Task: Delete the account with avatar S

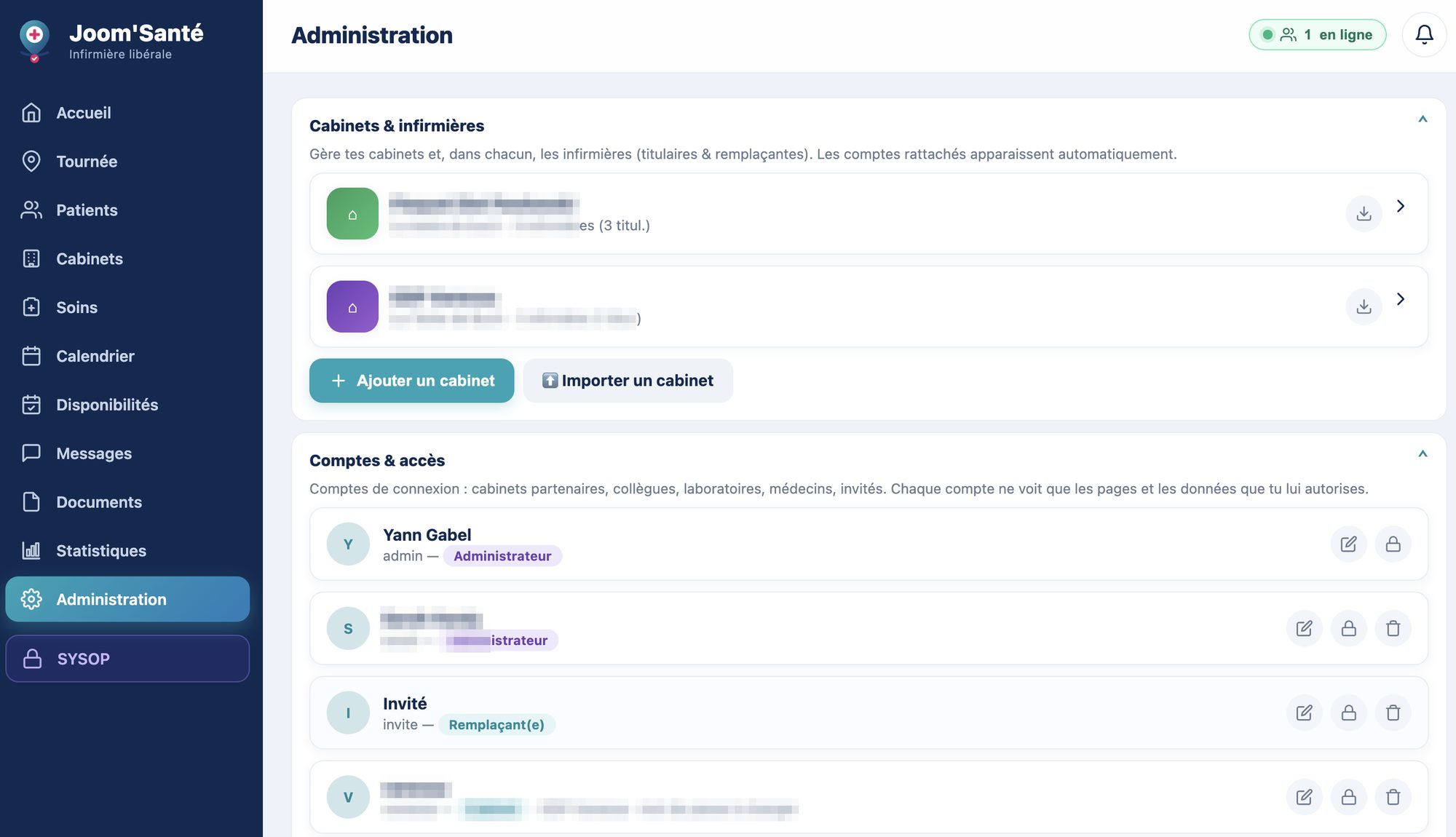Action: [x=1393, y=628]
